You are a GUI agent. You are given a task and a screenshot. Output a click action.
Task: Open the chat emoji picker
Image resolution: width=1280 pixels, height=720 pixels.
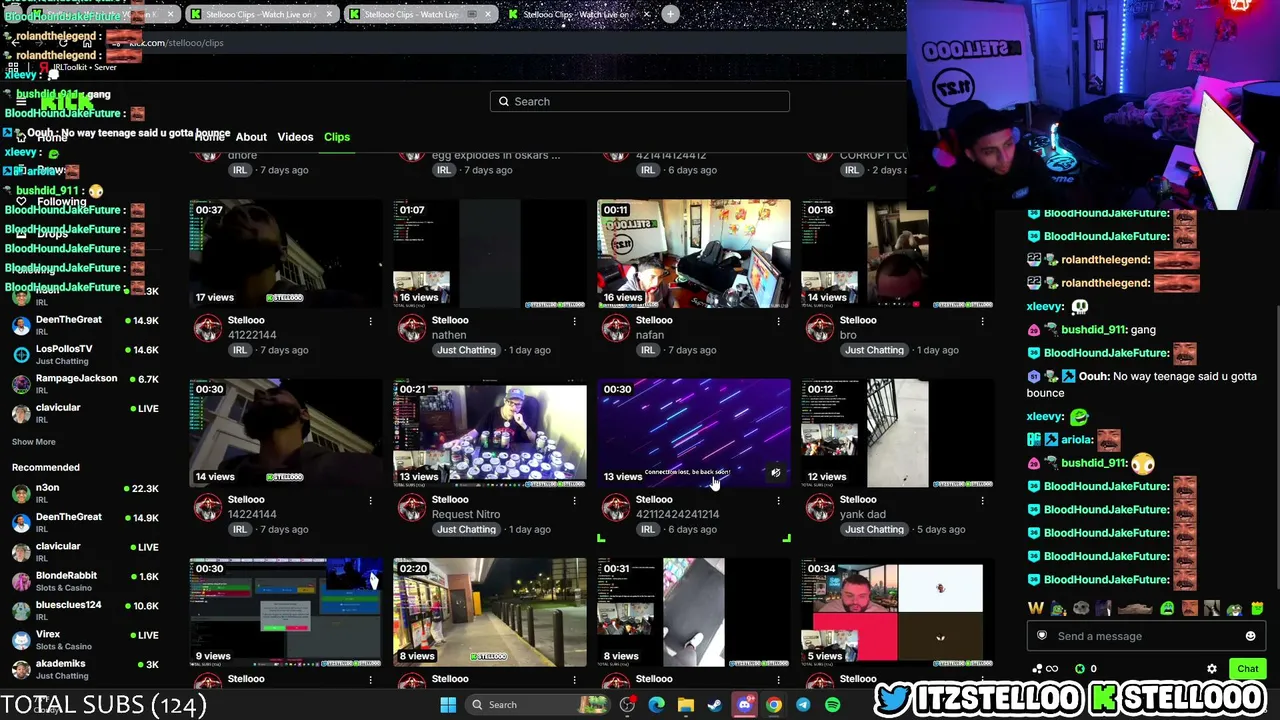point(1250,636)
